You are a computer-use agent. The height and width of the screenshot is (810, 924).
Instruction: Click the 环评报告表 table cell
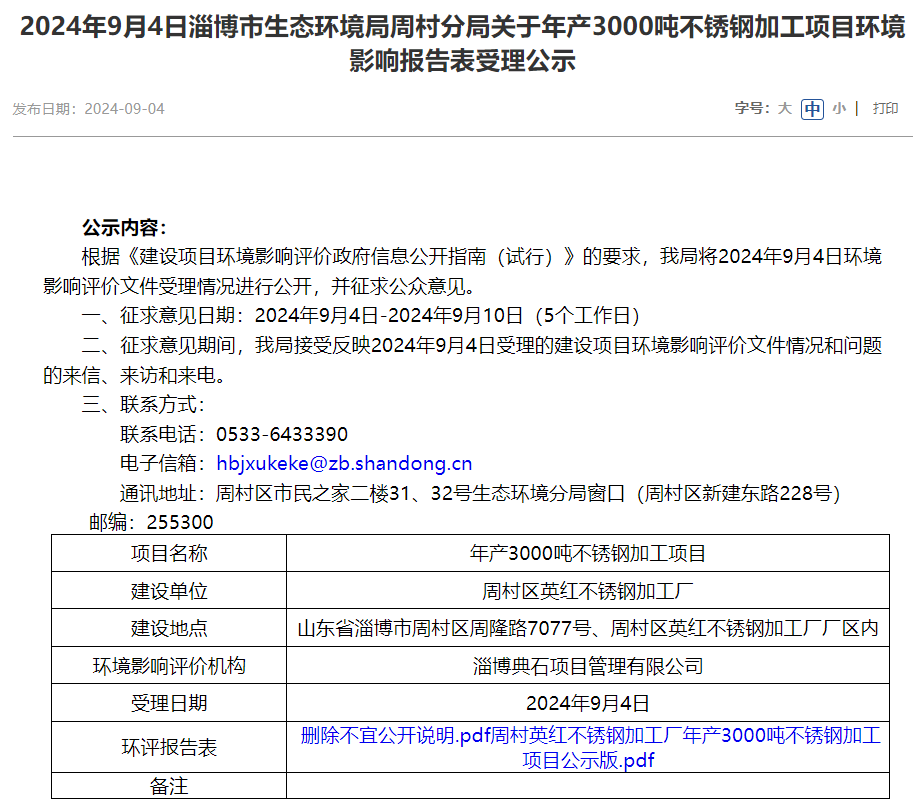click(169, 747)
